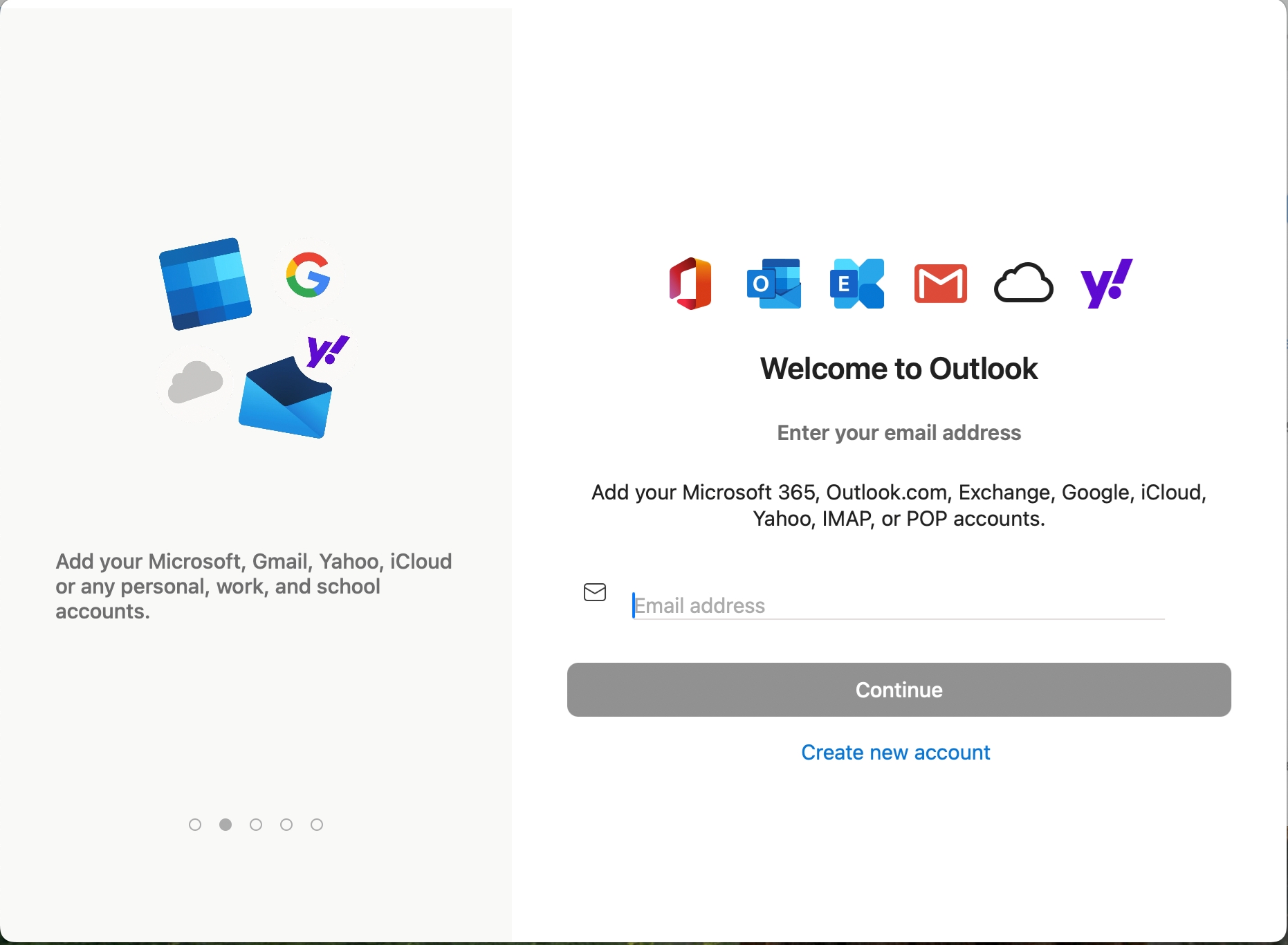
Task: Switch to the fourth carousel page dot
Action: [x=286, y=825]
